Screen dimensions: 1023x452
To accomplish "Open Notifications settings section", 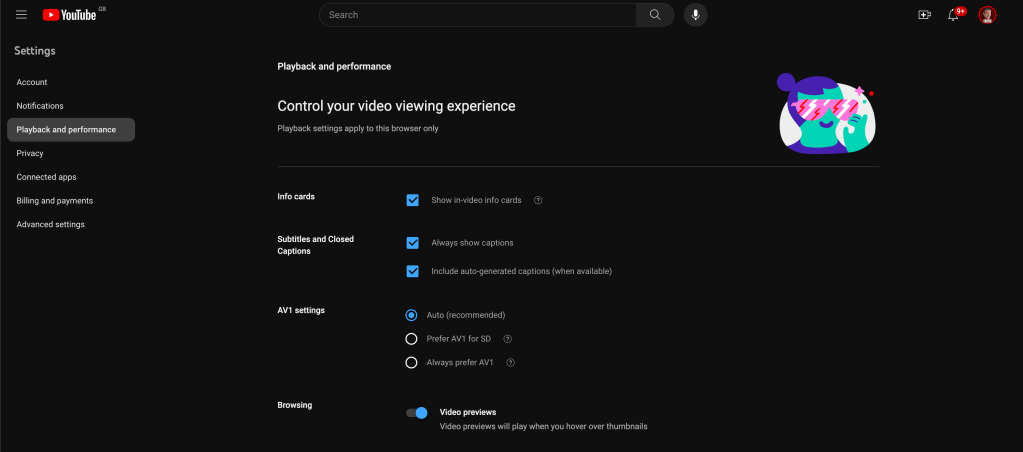I will pyautogui.click(x=71, y=106).
